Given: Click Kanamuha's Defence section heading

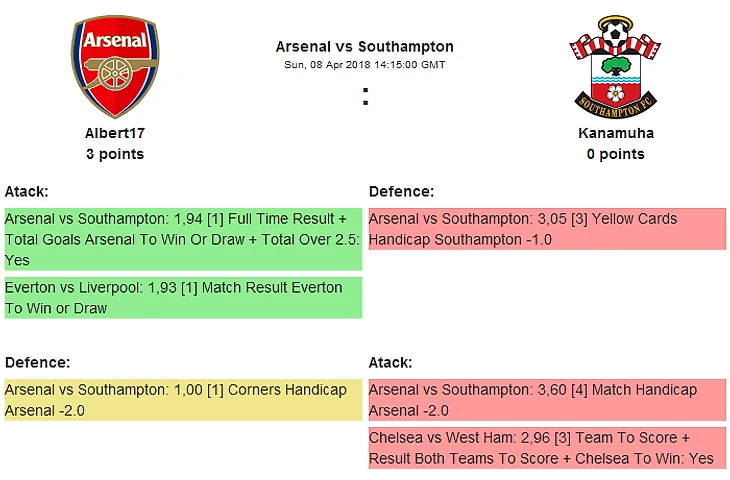Looking at the screenshot, I should [401, 191].
